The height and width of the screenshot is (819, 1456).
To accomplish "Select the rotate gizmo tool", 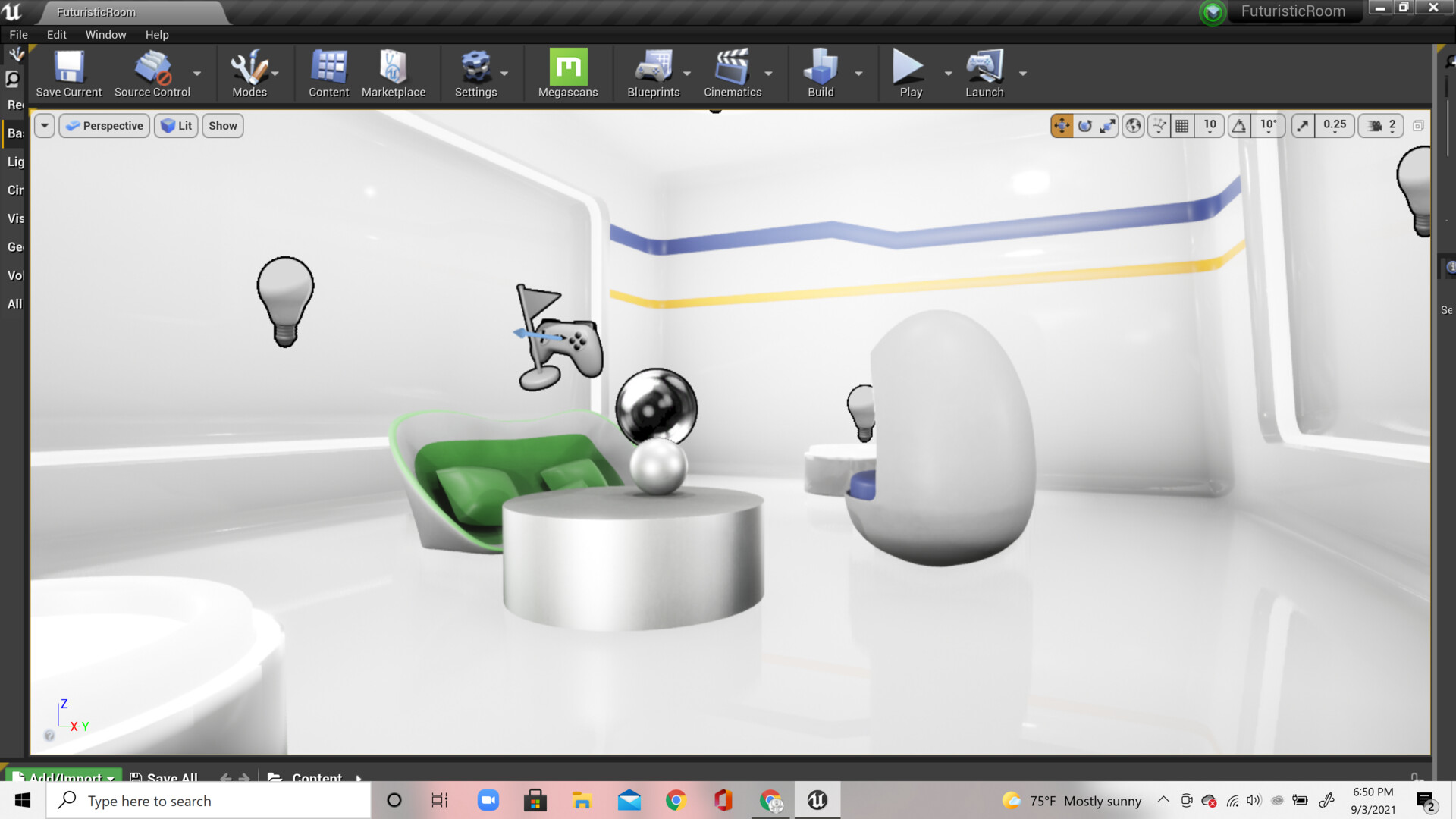I will coord(1085,126).
